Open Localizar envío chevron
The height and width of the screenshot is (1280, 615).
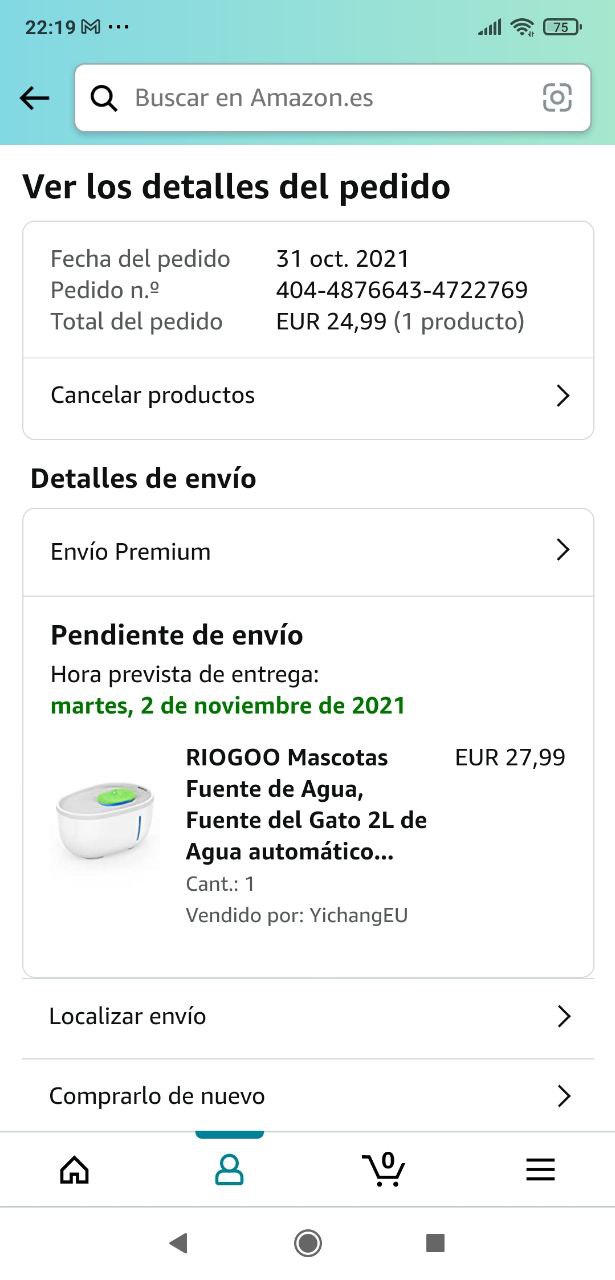[x=564, y=1017]
